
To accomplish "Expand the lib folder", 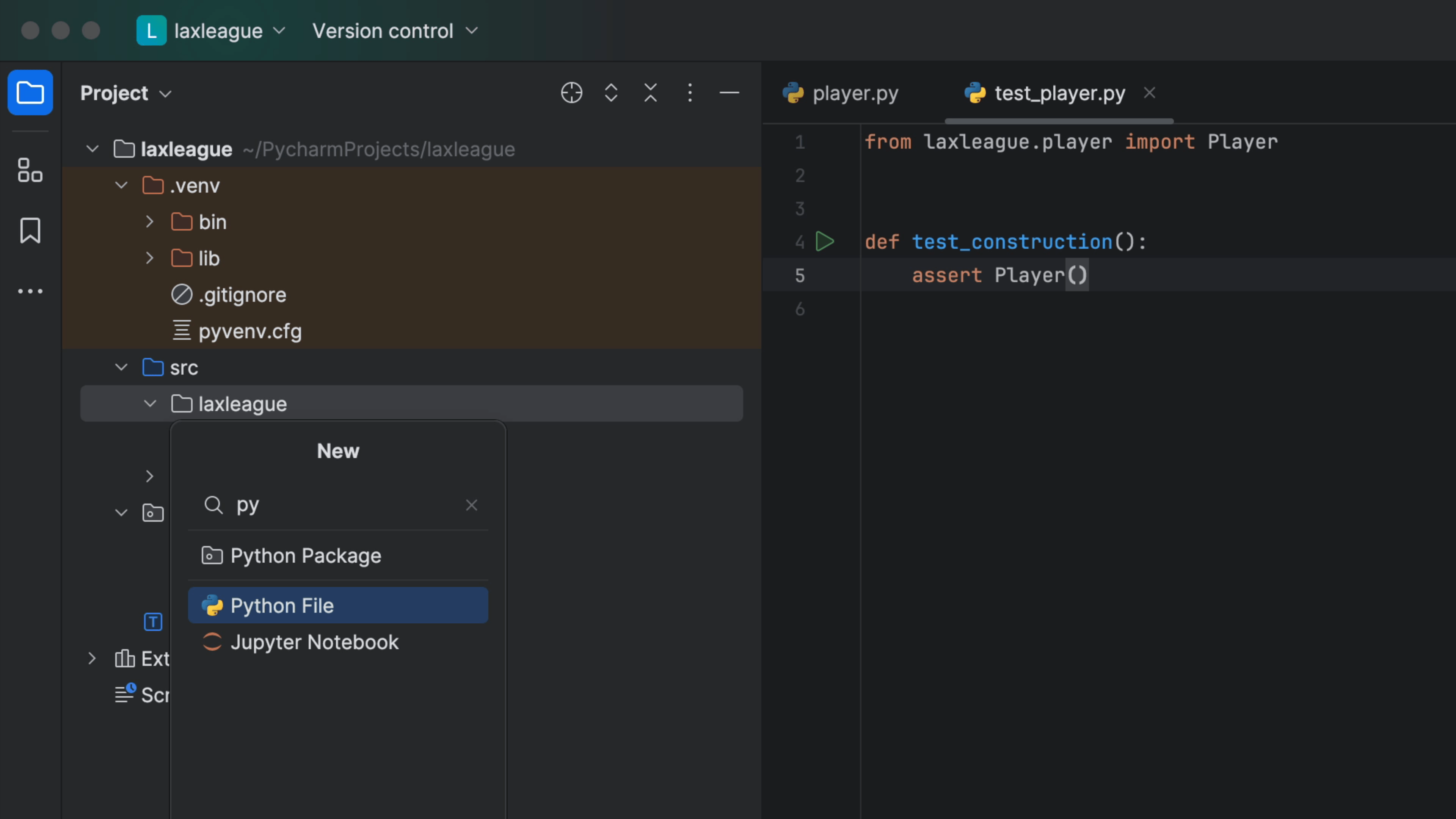I will point(150,258).
